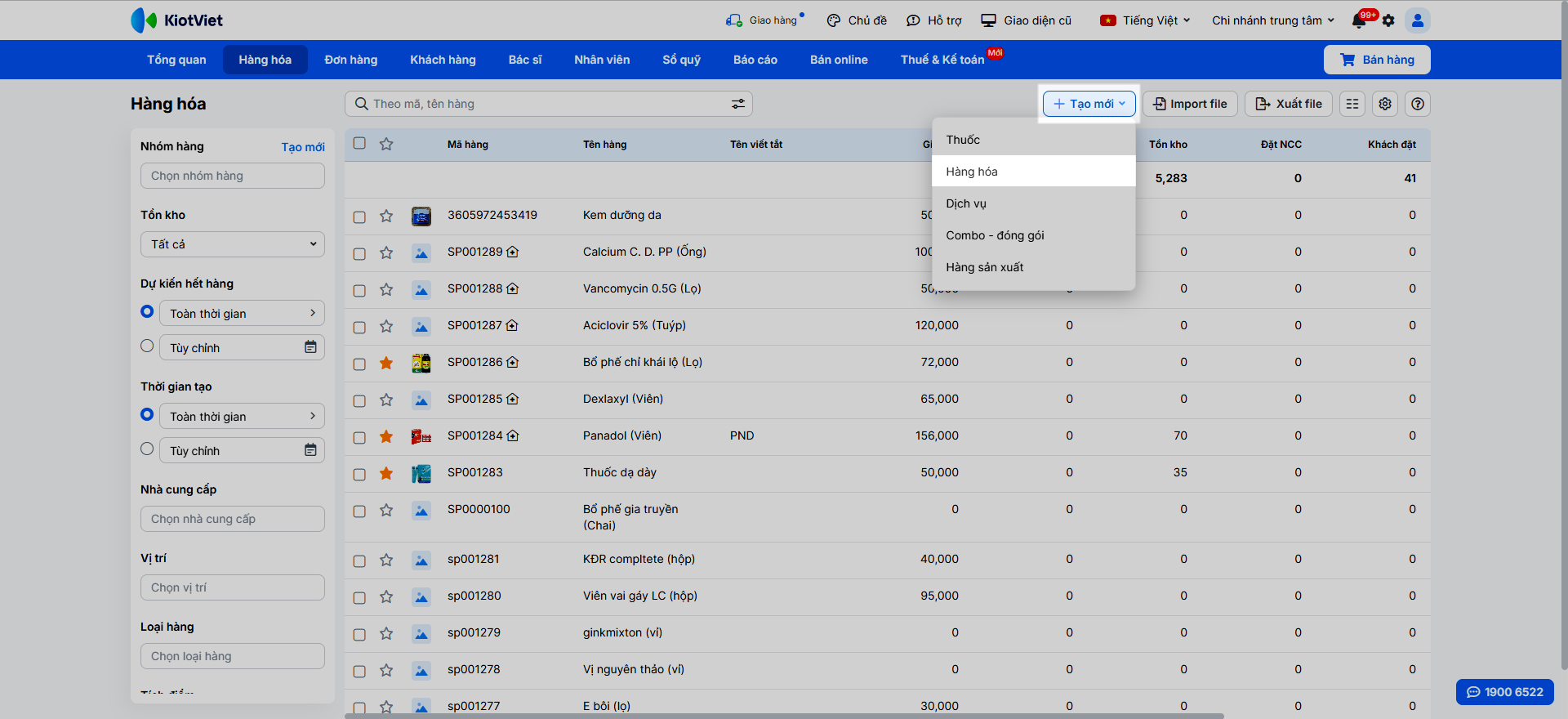
Task: Open table settings gear icon
Action: (x=1385, y=104)
